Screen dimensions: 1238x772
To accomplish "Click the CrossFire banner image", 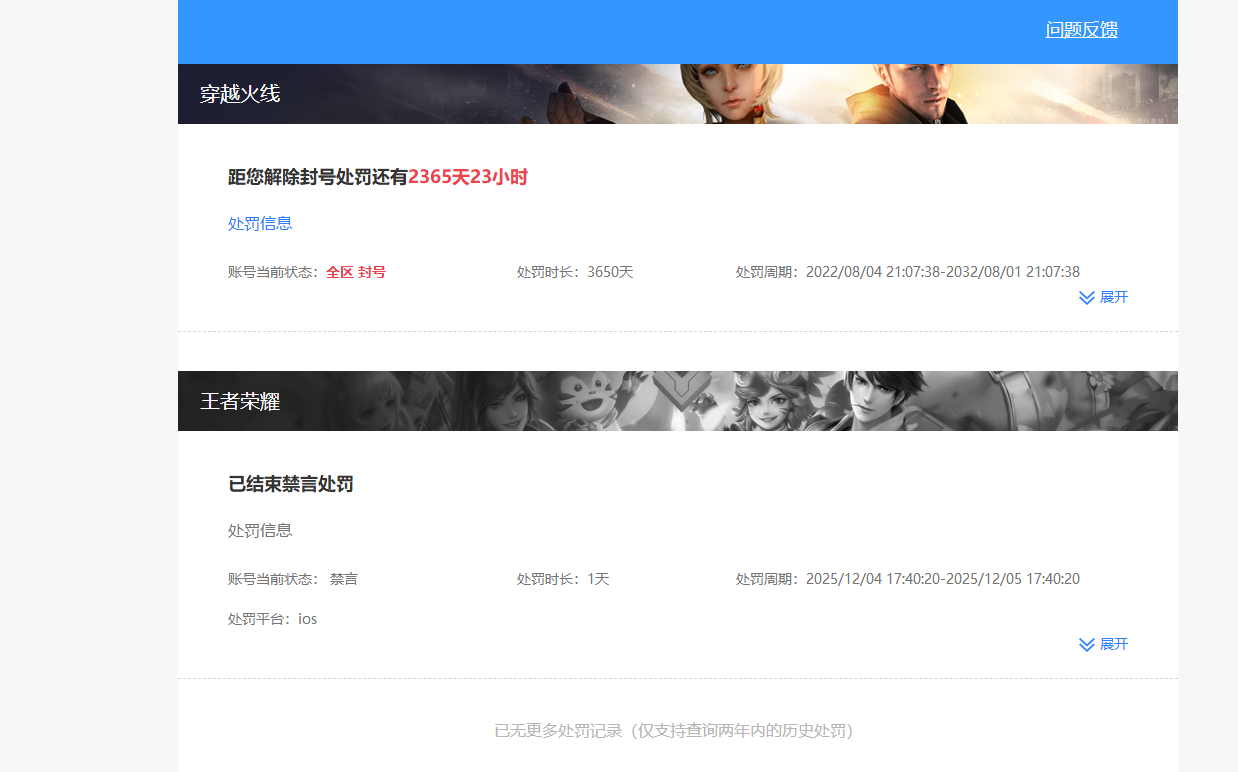I will [x=678, y=93].
